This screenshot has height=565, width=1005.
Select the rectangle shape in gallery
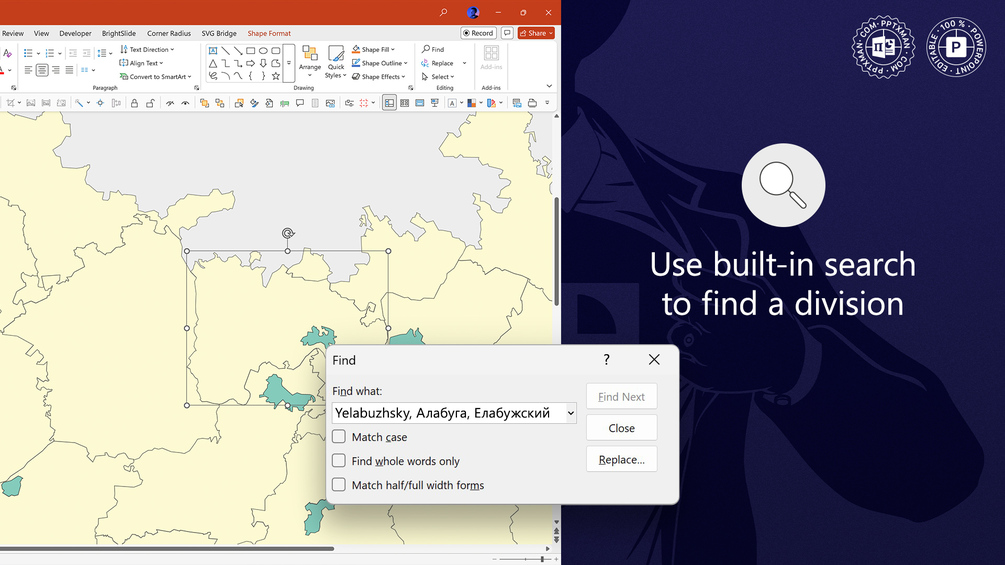[251, 51]
